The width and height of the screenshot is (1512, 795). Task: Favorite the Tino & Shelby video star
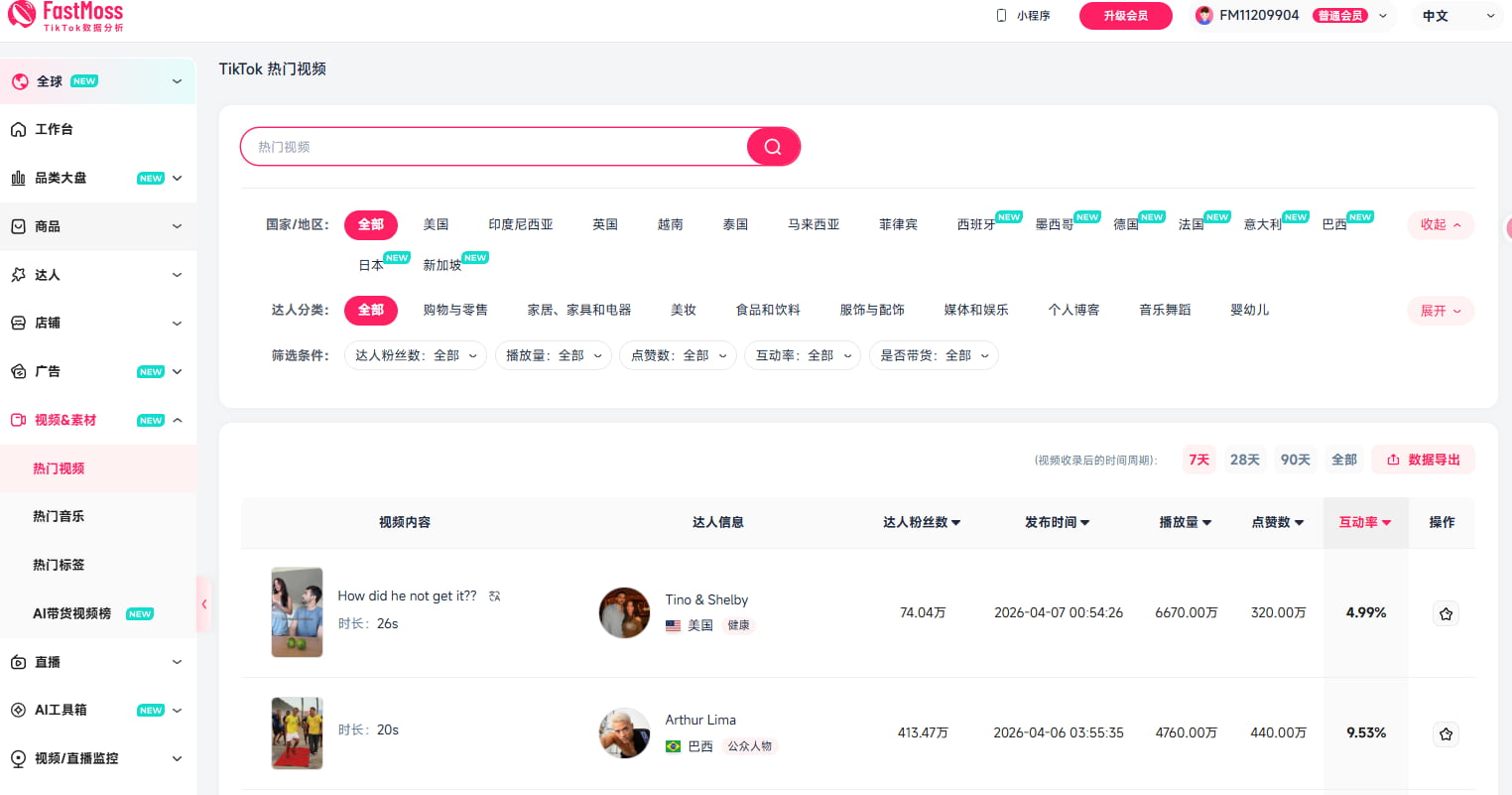[x=1446, y=613]
